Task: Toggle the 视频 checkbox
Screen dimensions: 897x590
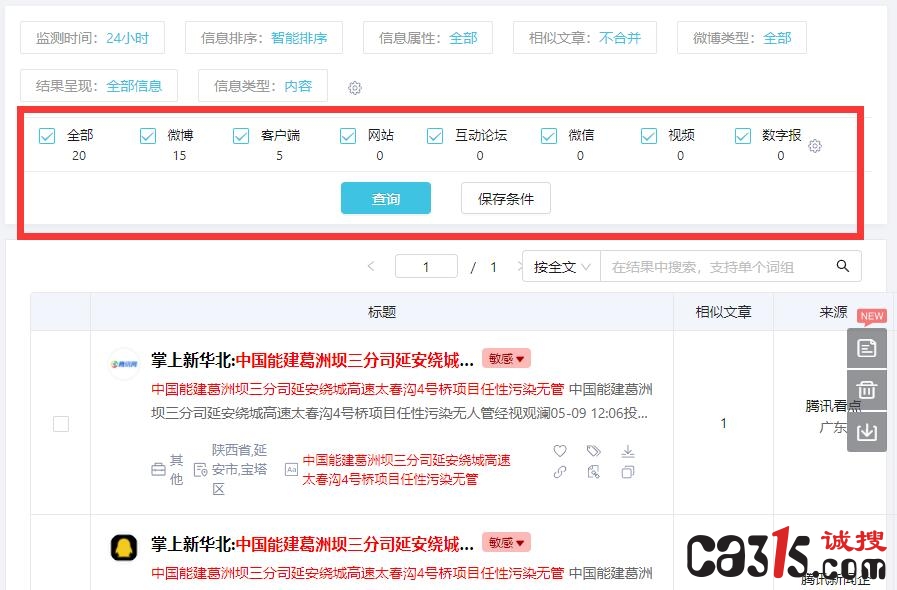Action: [x=649, y=136]
